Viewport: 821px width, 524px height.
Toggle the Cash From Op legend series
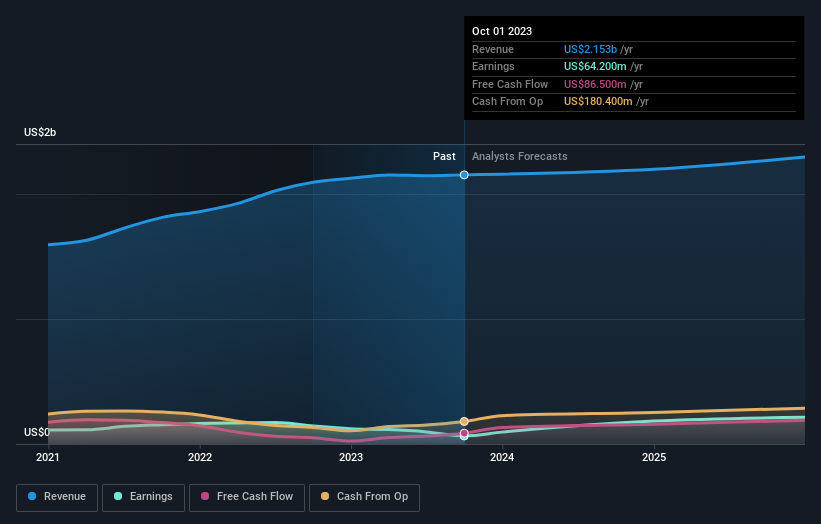tap(364, 497)
